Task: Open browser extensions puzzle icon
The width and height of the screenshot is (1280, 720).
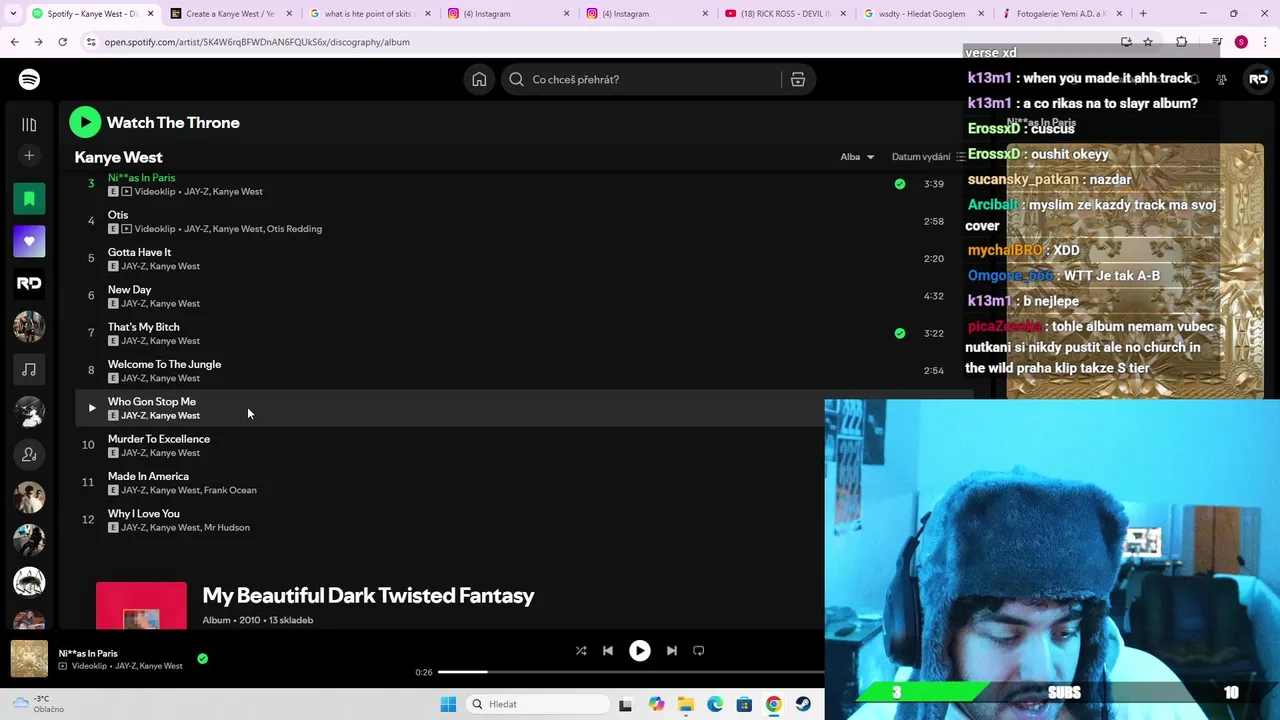Action: (x=1182, y=42)
